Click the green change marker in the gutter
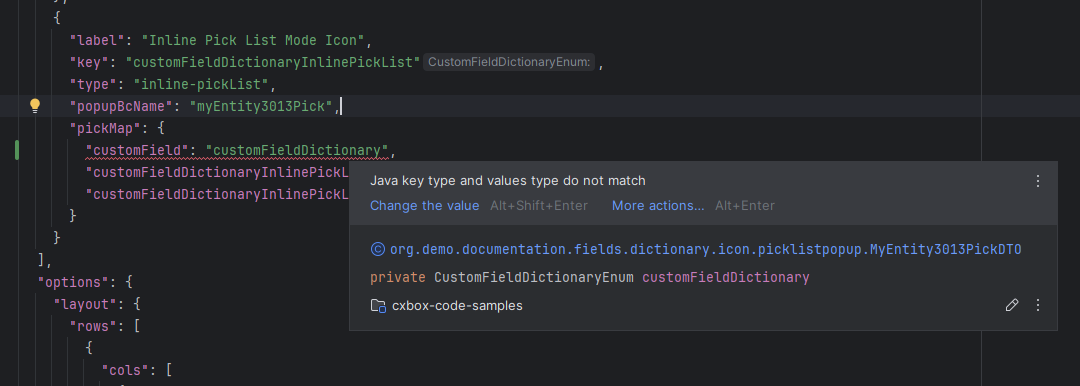 tap(17, 150)
